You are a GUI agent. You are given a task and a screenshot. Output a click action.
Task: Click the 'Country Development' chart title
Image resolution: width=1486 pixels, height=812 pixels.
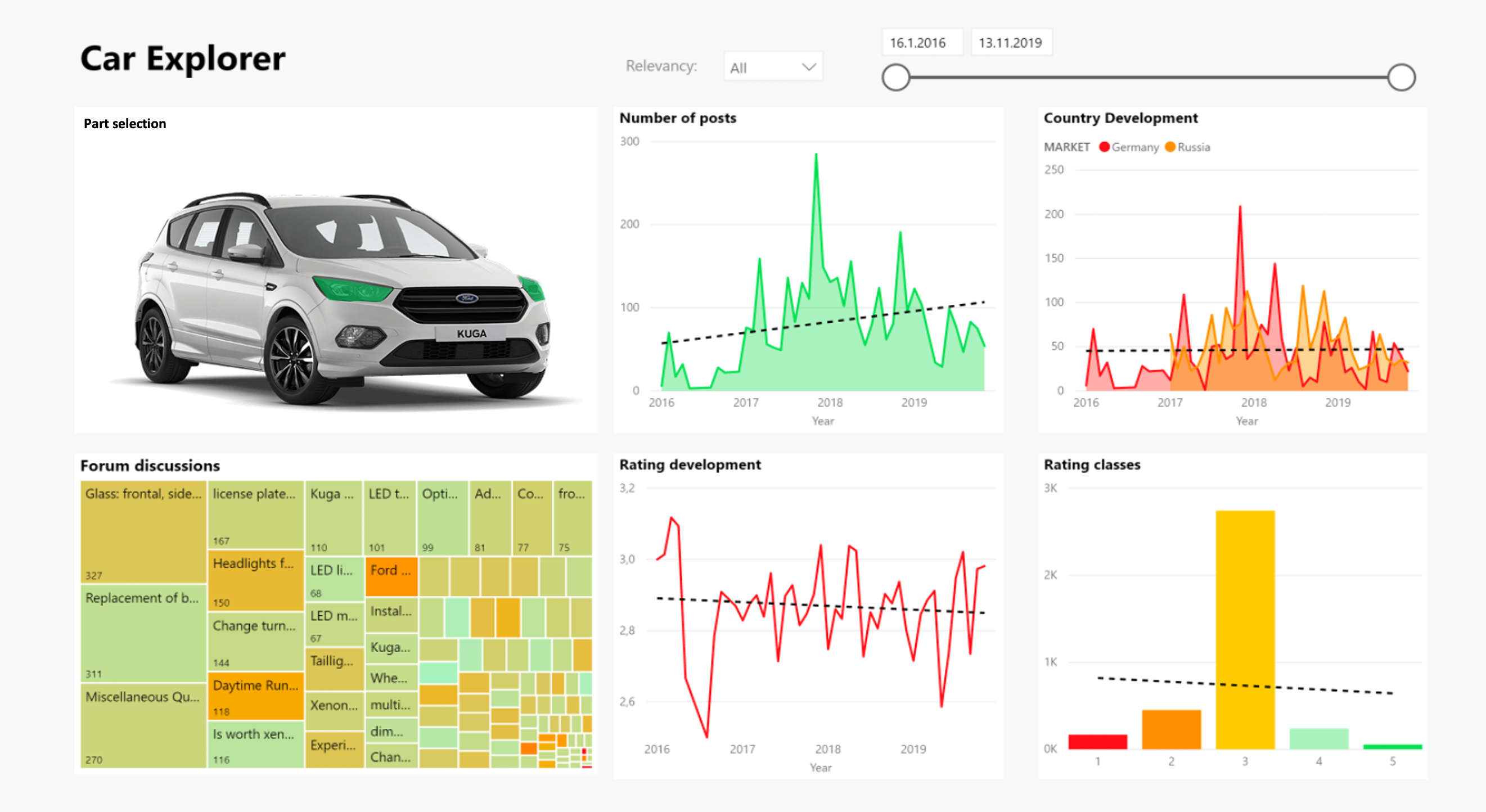pyautogui.click(x=1121, y=118)
